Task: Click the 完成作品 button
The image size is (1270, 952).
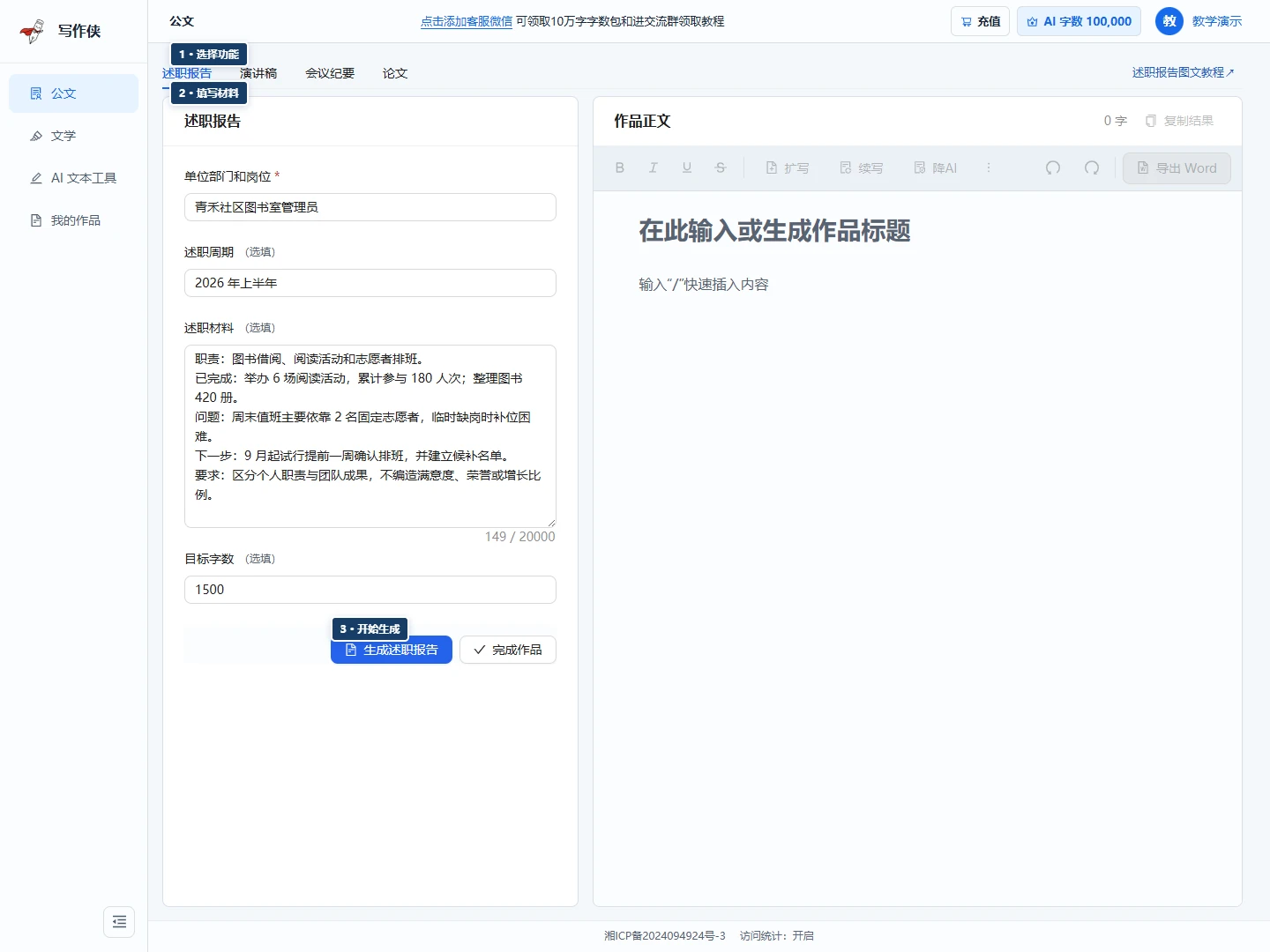Action: coord(508,650)
